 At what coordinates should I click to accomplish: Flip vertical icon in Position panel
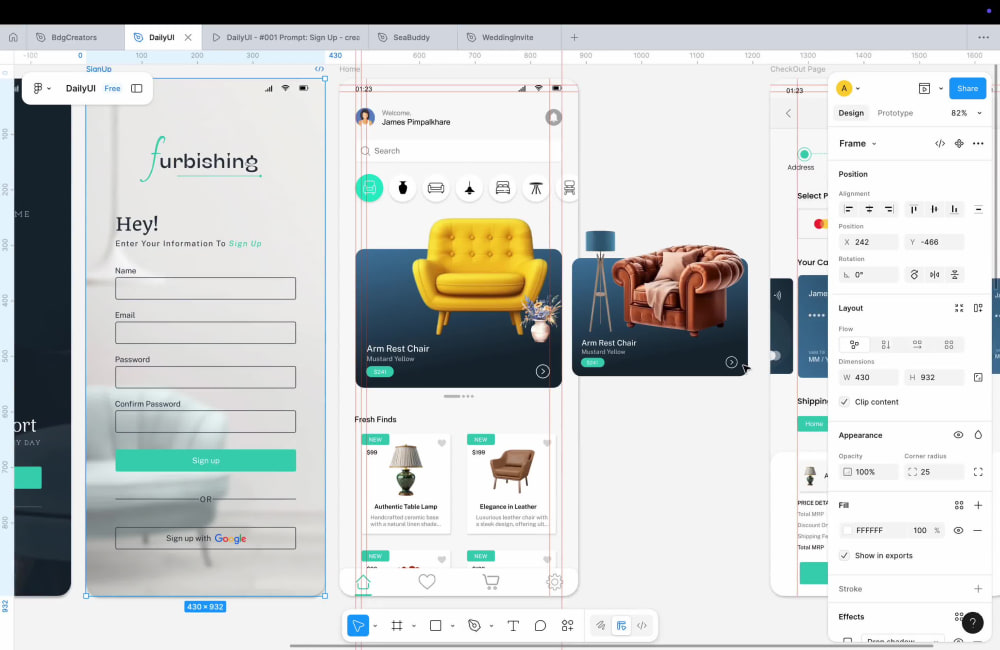pos(955,275)
